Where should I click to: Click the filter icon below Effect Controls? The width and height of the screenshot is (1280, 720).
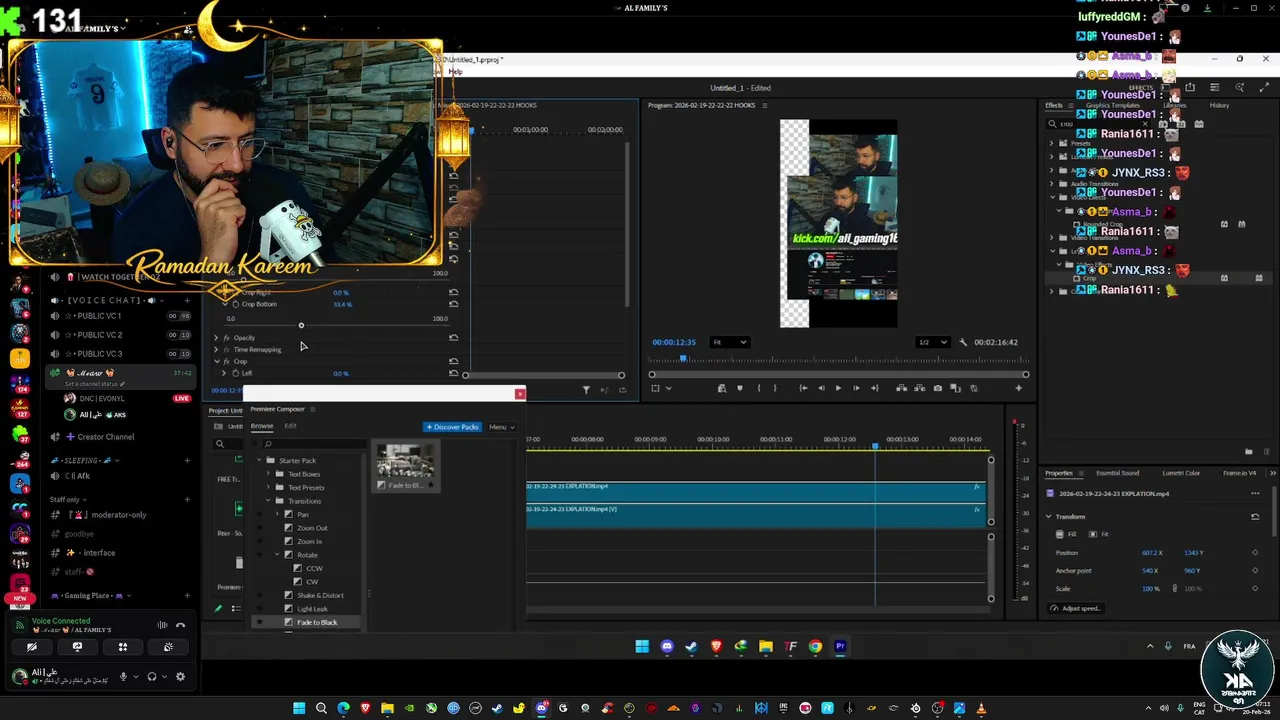pos(586,390)
